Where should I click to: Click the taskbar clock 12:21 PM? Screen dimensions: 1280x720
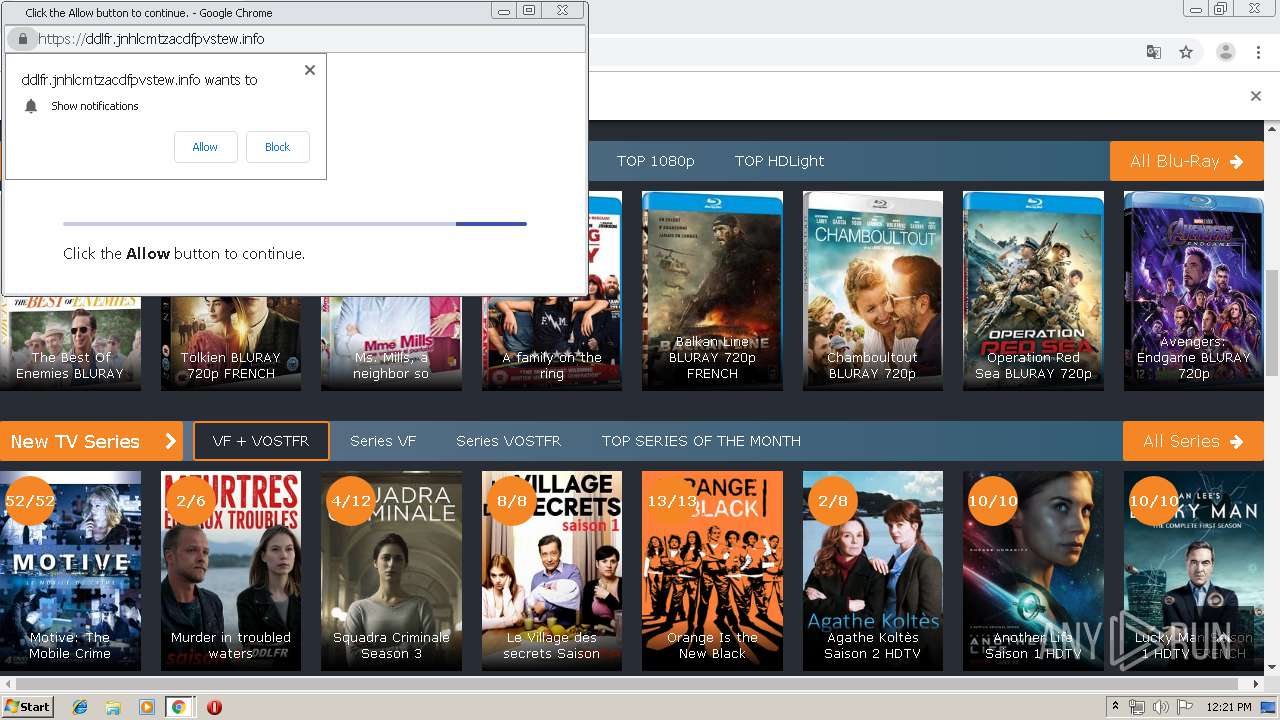(1229, 707)
